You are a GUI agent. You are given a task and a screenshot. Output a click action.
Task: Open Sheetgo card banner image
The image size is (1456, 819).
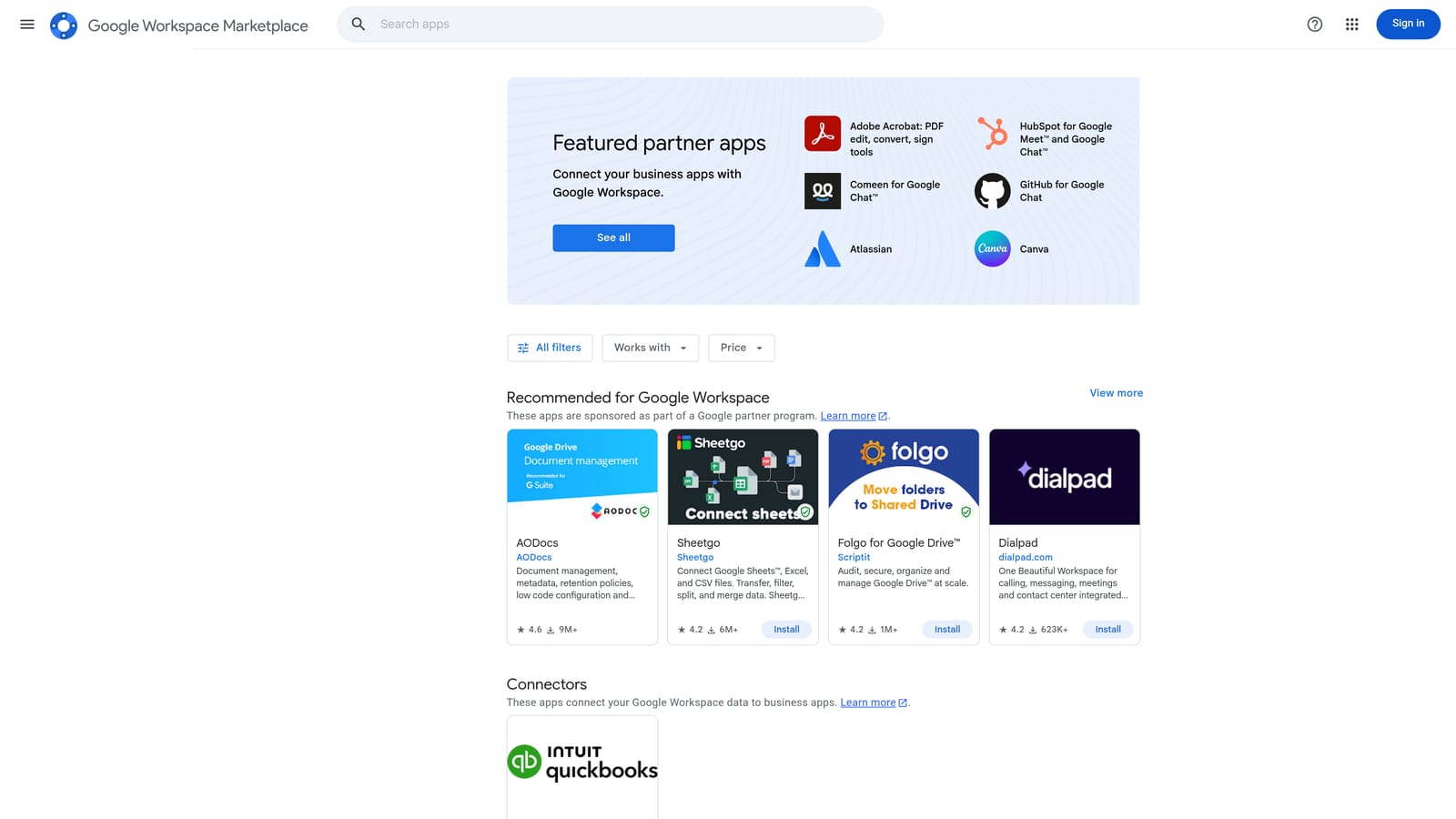coord(743,477)
